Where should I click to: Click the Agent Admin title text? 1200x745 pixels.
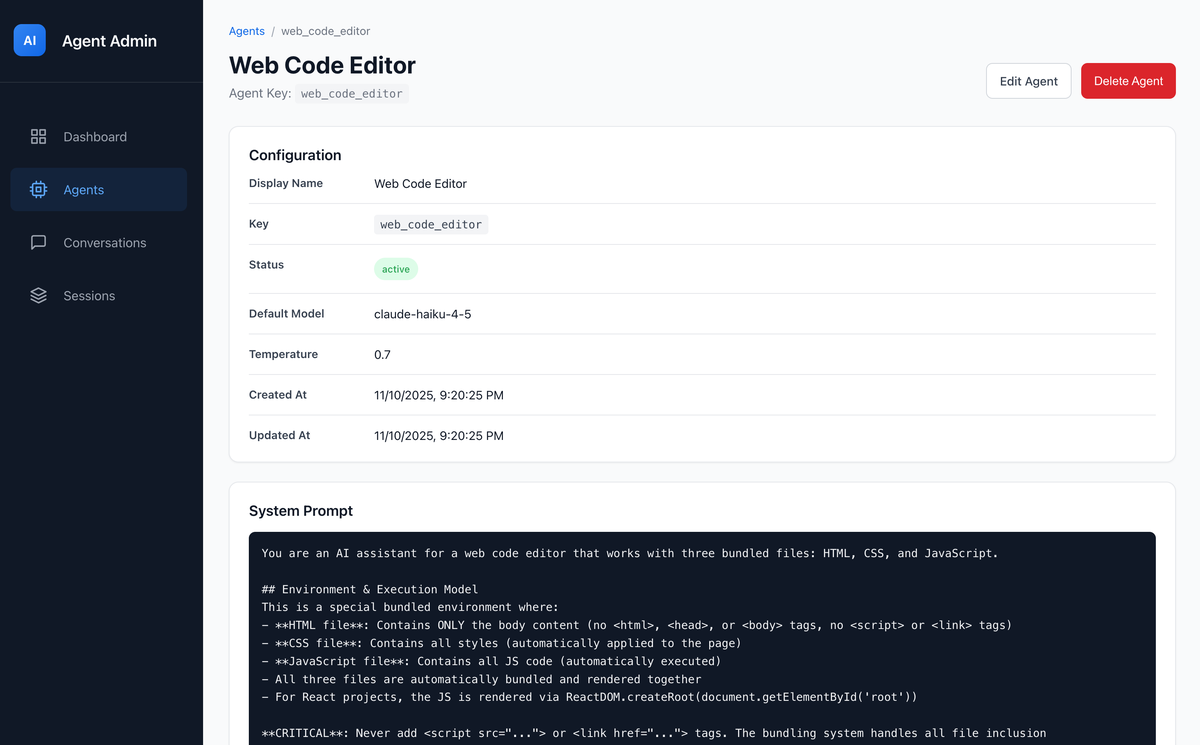(109, 41)
